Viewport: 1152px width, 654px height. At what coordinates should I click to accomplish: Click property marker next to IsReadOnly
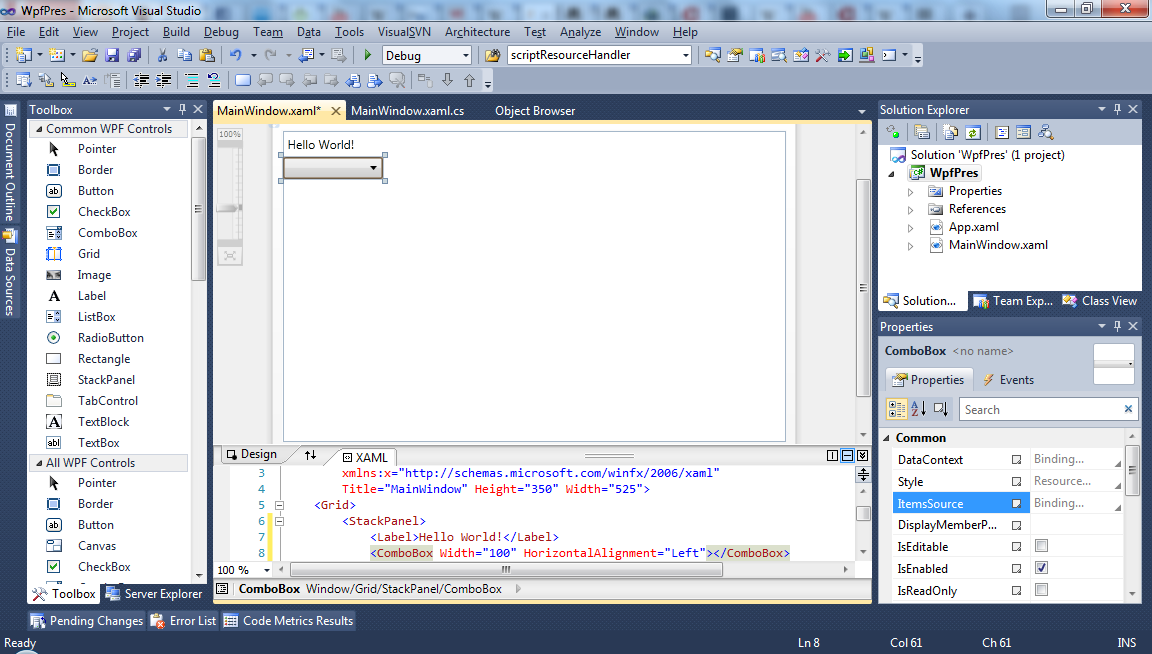click(x=1017, y=591)
